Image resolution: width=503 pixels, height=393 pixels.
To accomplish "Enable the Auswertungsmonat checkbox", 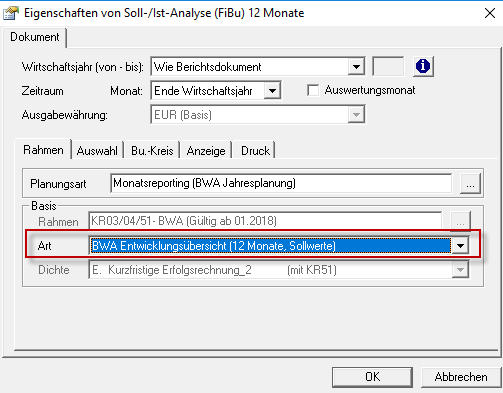I will tap(313, 90).
